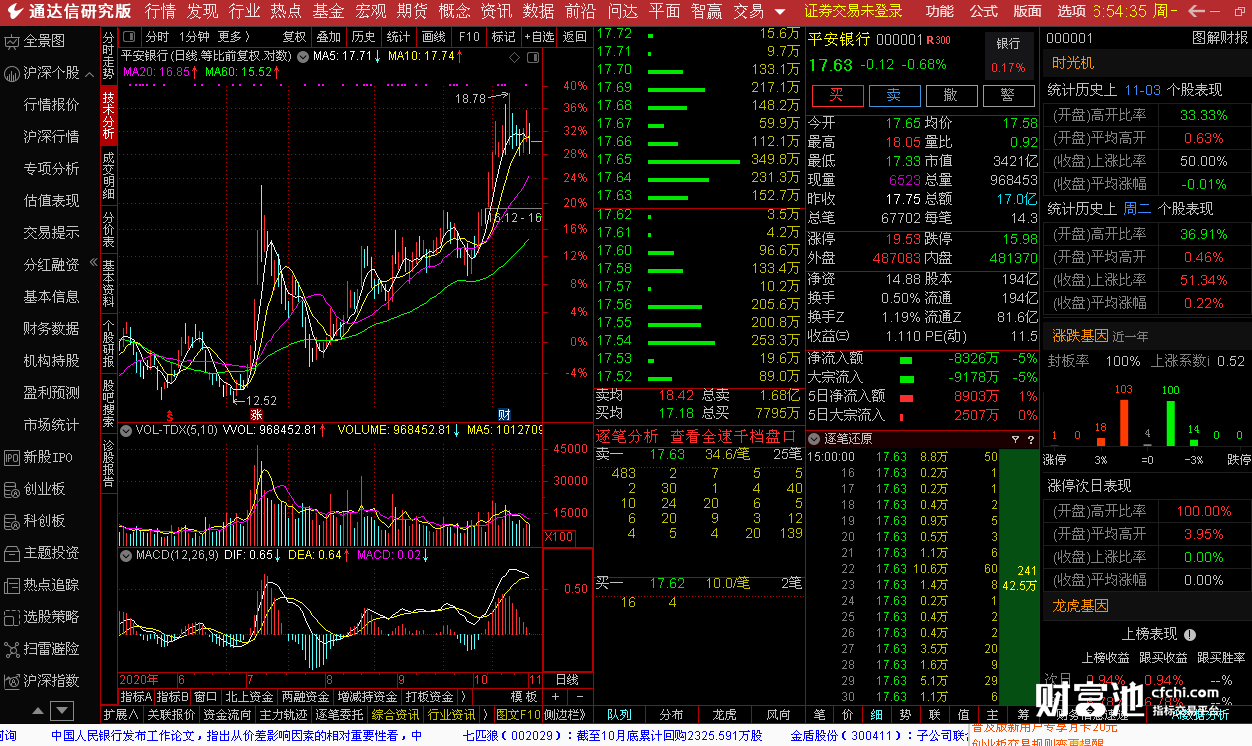This screenshot has height=746, width=1252.
Task: Click the diamond icon above the chart
Action: click(x=514, y=57)
